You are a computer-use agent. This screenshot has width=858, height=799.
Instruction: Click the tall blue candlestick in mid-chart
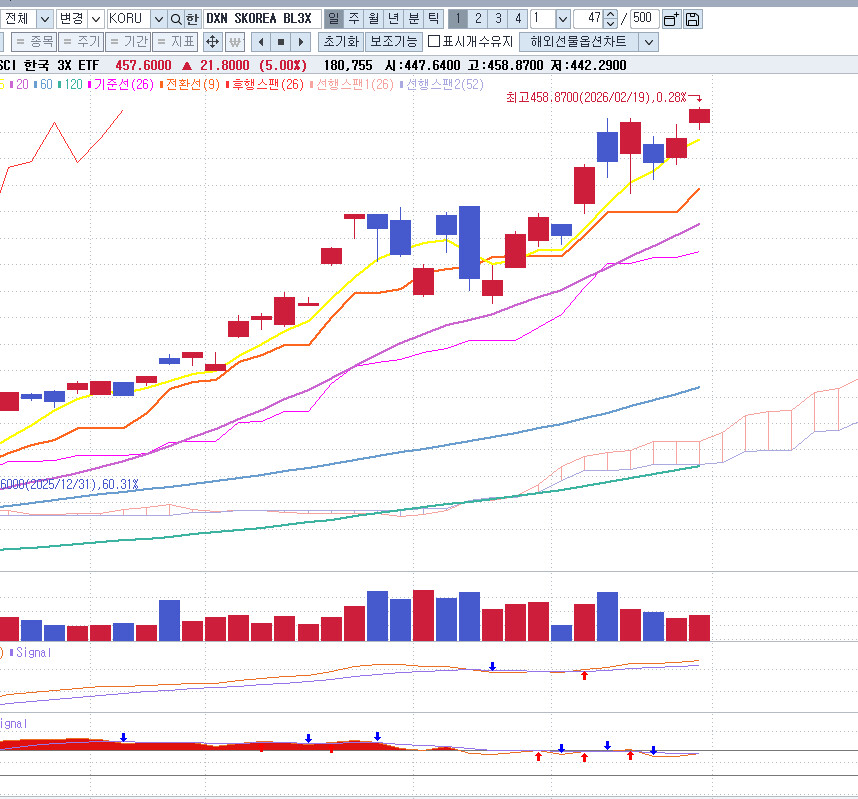469,243
